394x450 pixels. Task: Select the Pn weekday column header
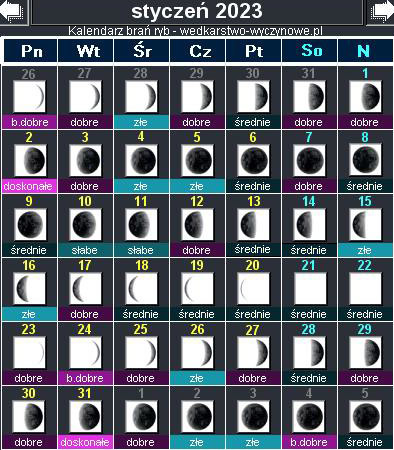[31, 51]
